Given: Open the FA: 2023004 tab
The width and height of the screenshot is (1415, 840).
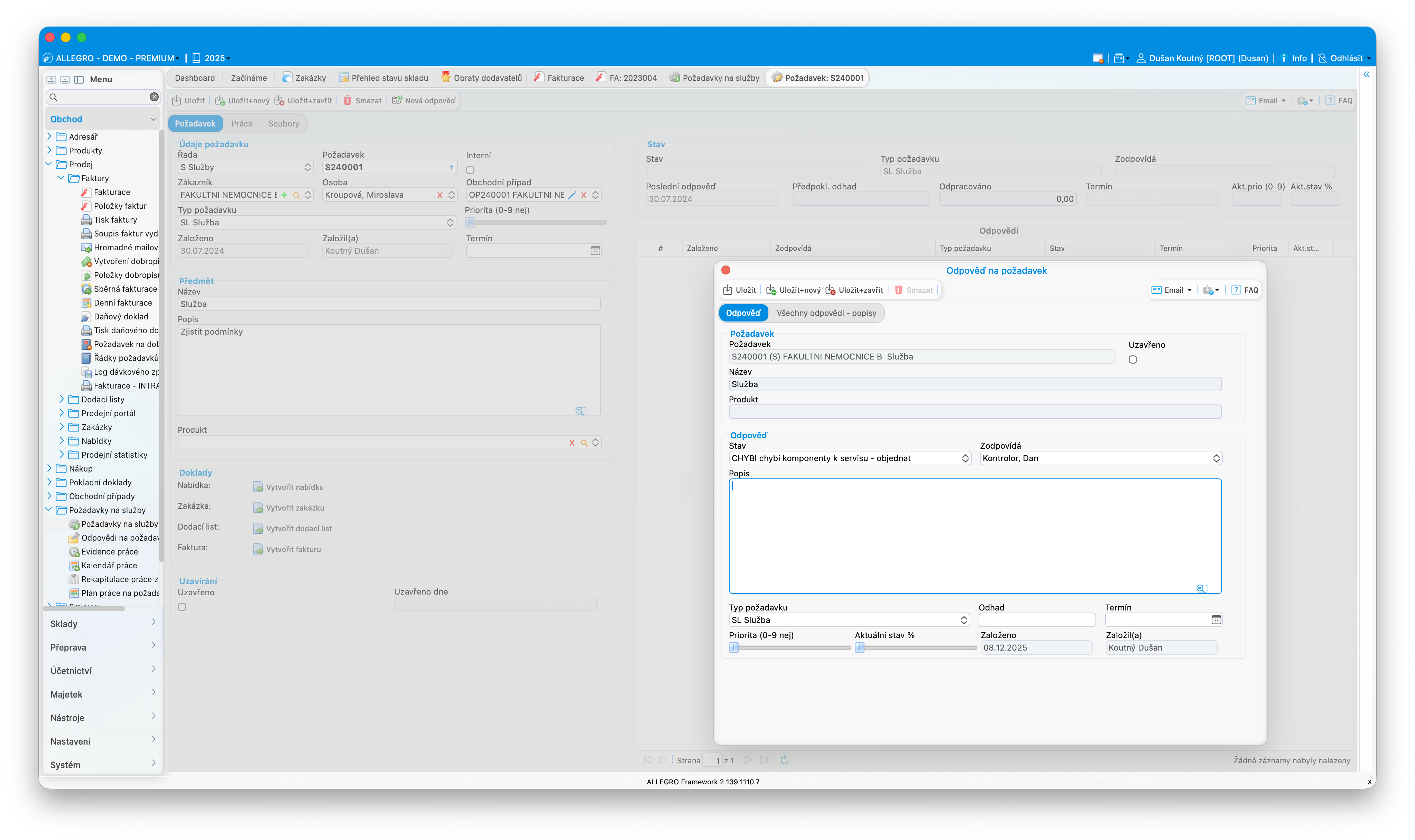Looking at the screenshot, I should [627, 77].
